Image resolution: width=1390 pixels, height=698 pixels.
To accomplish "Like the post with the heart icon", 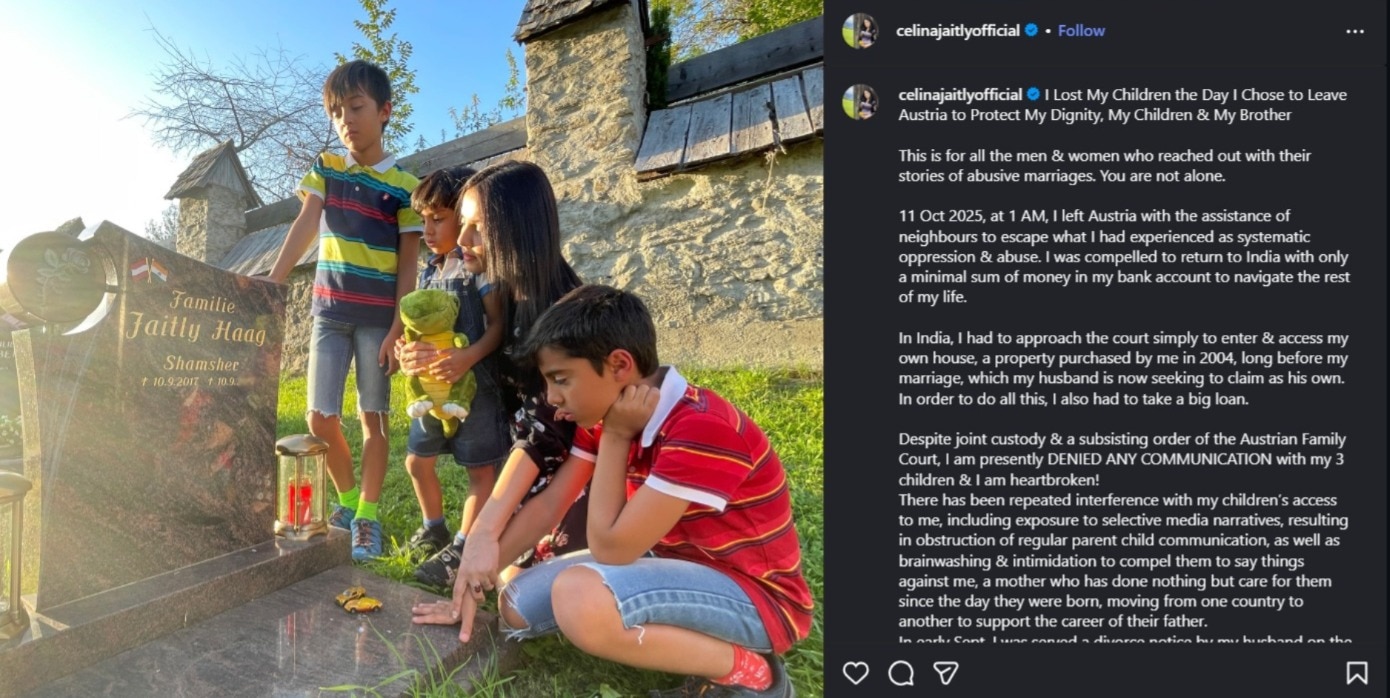I will point(855,673).
